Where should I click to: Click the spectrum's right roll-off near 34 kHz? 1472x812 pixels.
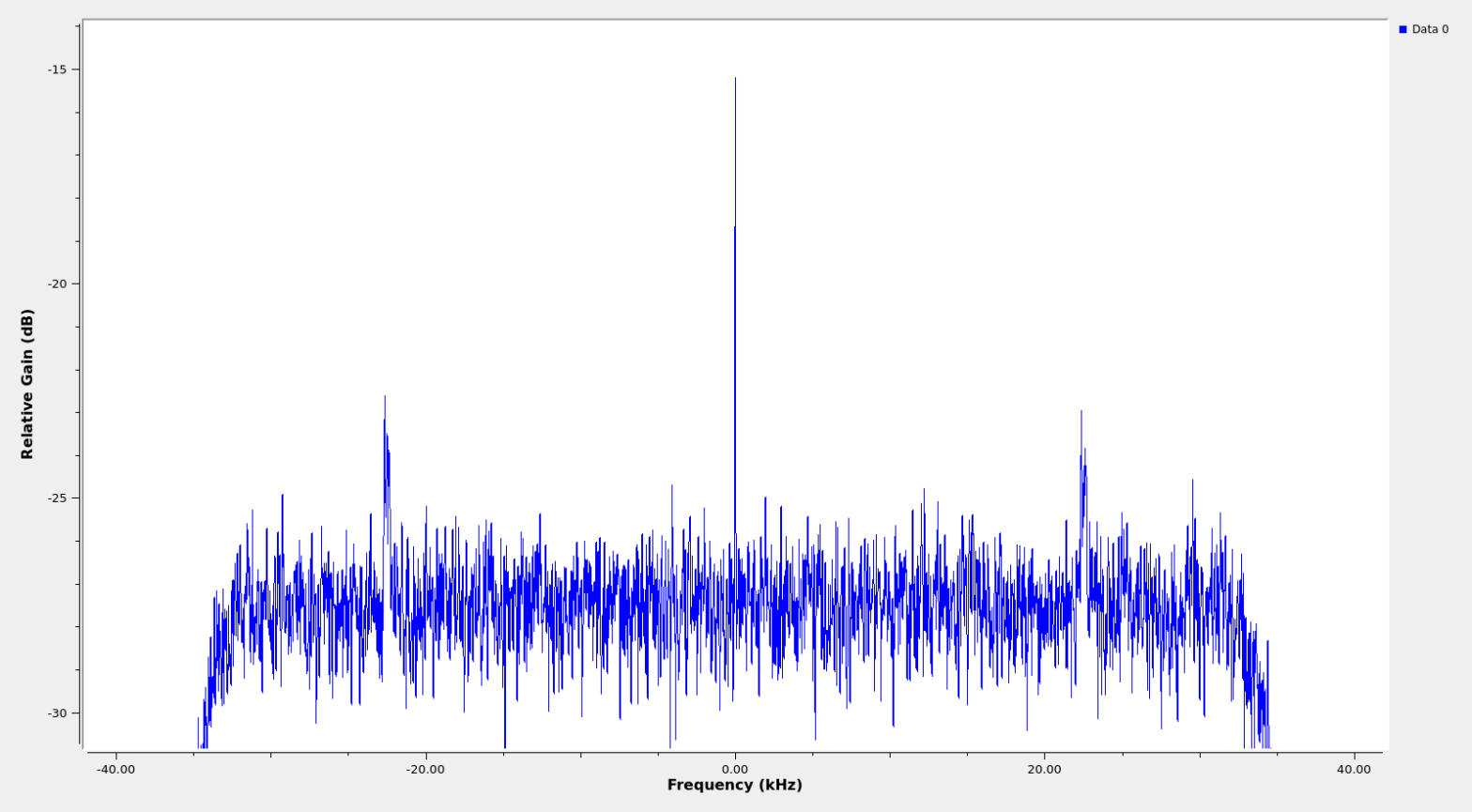1263,695
